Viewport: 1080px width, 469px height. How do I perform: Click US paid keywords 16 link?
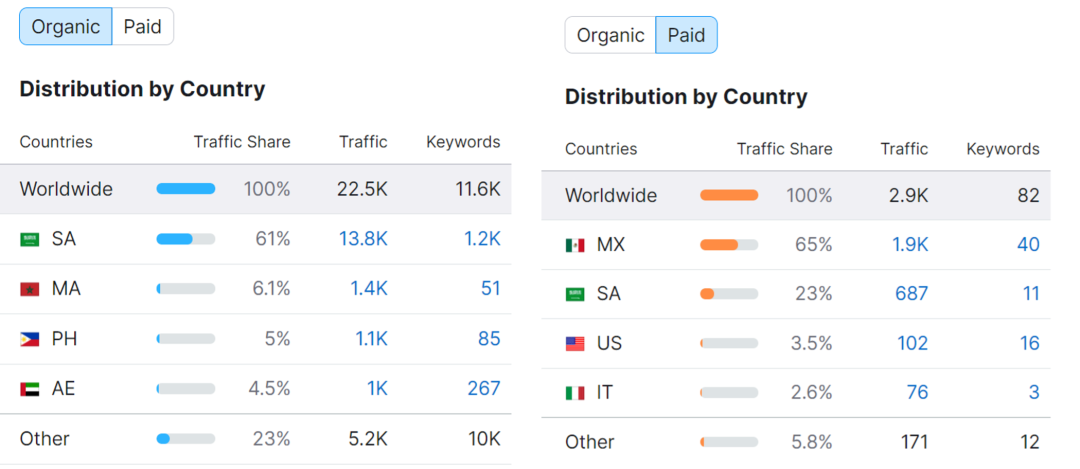(1029, 343)
